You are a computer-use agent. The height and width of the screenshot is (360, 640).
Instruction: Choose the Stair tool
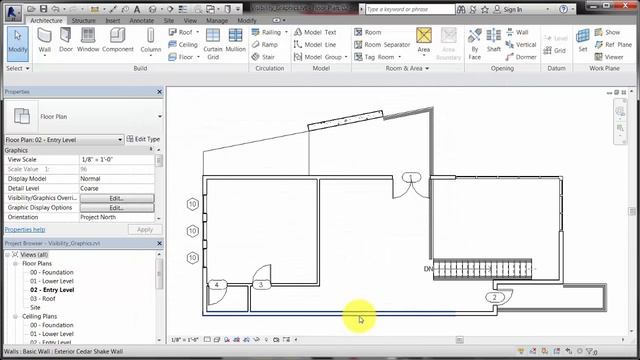pyautogui.click(x=263, y=57)
